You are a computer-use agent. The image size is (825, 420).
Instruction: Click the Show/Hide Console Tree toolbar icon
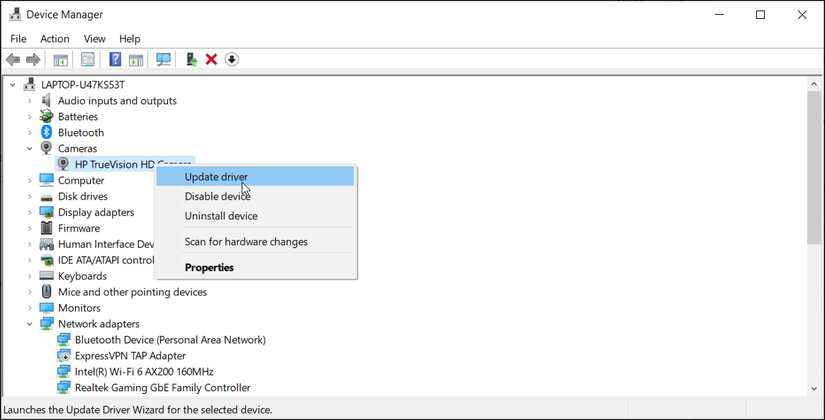61,59
